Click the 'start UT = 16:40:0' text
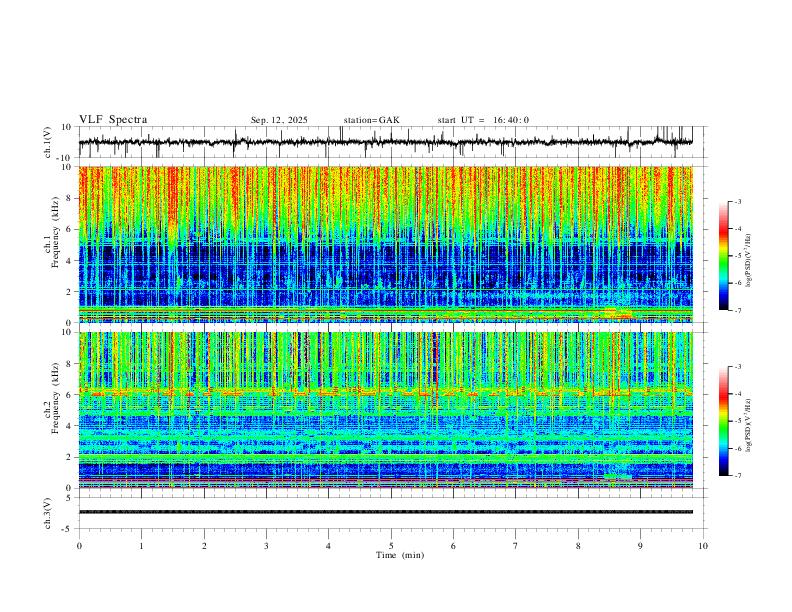This screenshot has height=612, width=792. point(483,120)
